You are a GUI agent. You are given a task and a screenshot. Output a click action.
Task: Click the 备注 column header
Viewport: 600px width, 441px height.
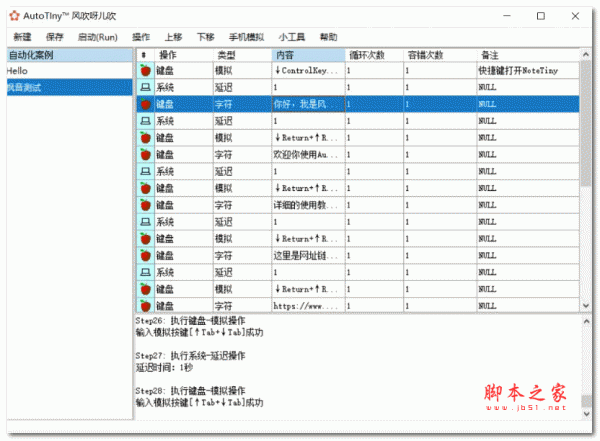tap(528, 55)
